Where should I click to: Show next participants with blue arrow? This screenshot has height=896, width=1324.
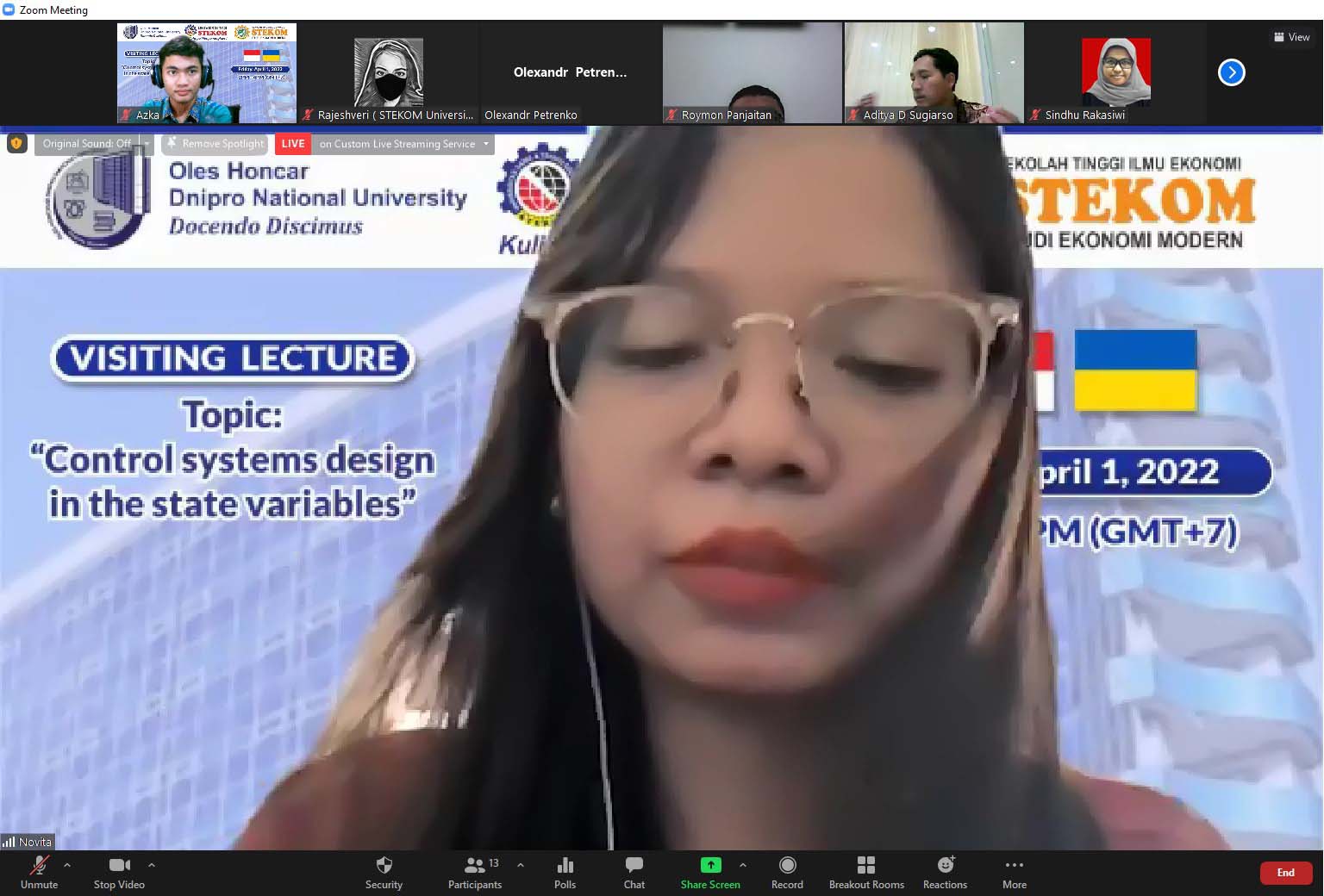1232,72
